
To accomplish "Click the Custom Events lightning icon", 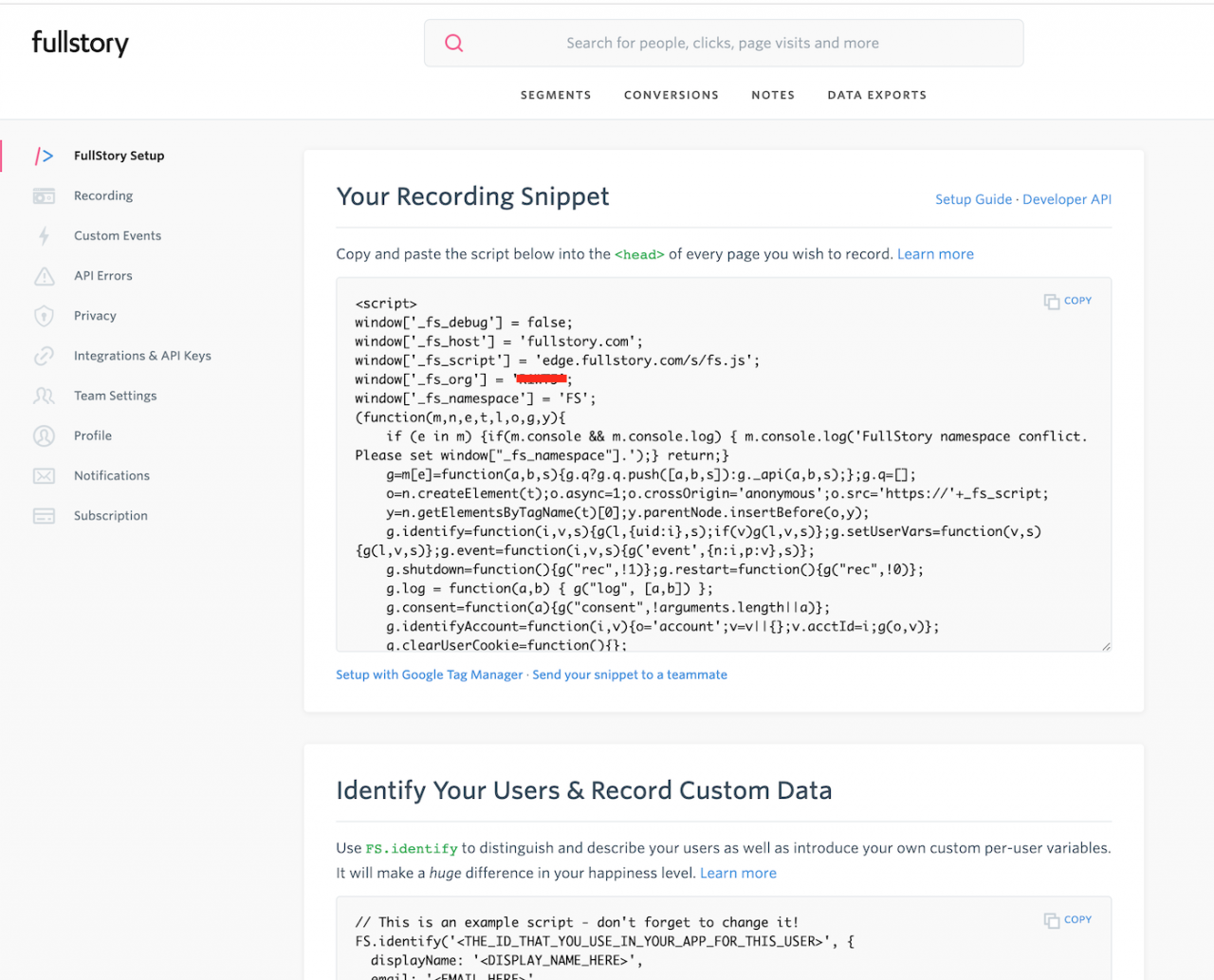I will [44, 236].
